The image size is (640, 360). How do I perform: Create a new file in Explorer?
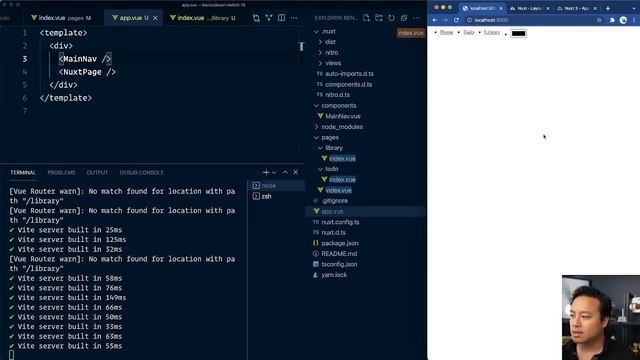tap(366, 18)
